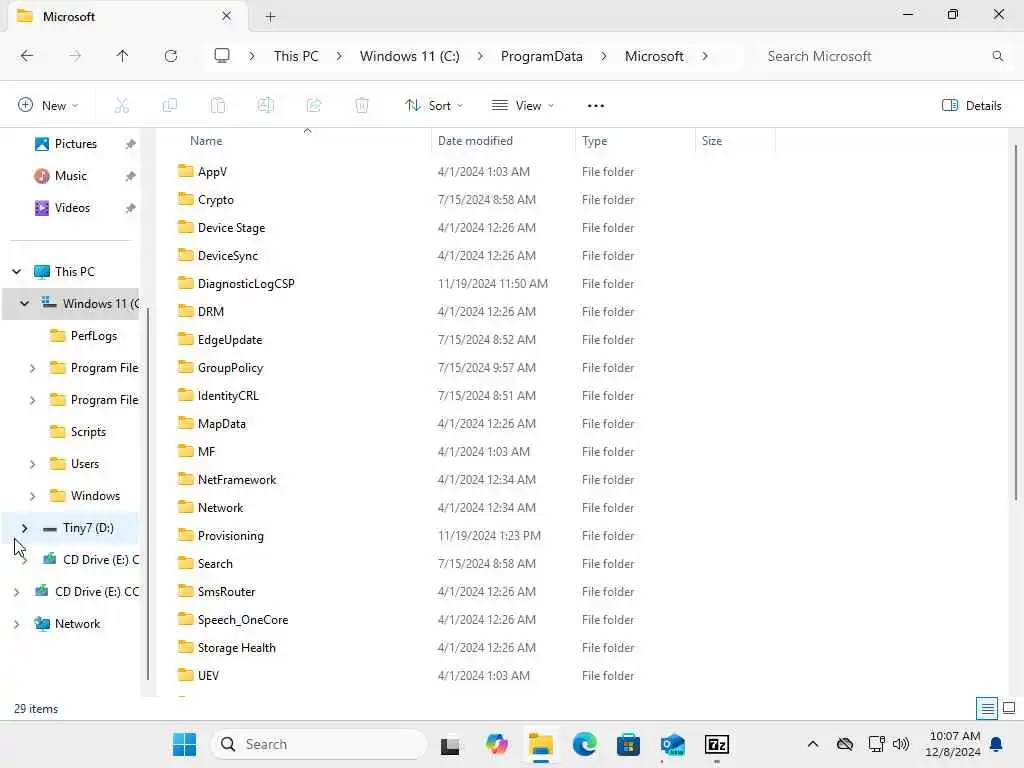This screenshot has width=1024, height=768.
Task: Open Microsoft Edge from taskbar
Action: coord(584,744)
